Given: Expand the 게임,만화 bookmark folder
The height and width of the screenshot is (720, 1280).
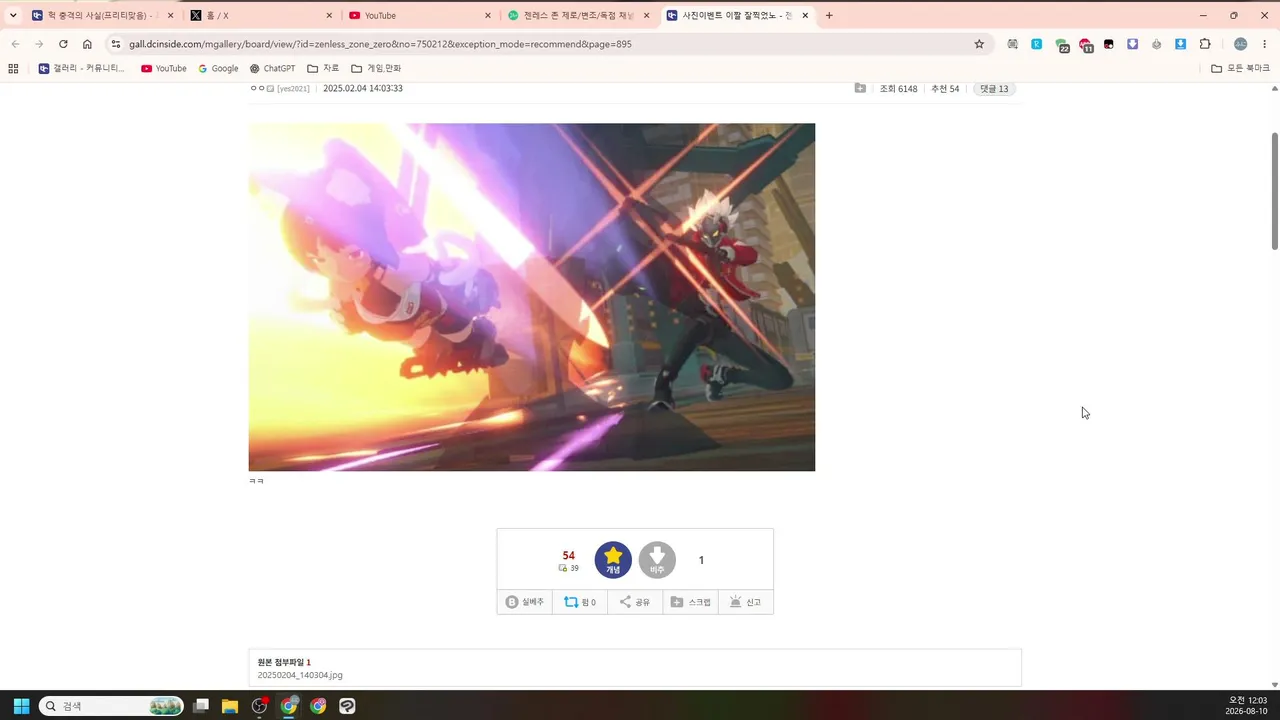Looking at the screenshot, I should point(376,69).
